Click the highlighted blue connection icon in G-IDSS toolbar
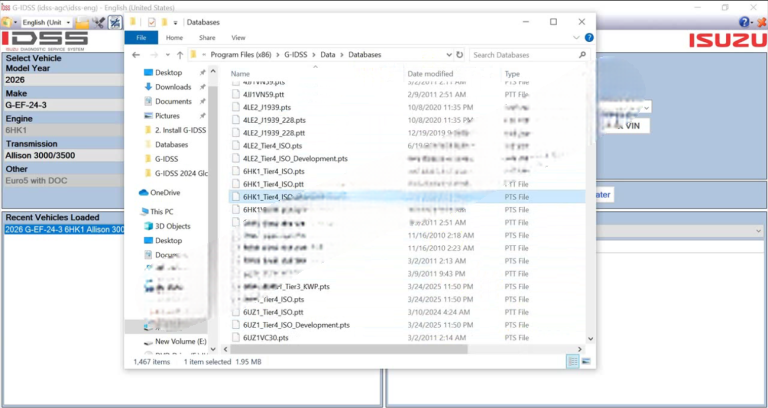768x408 pixels. tap(115, 23)
